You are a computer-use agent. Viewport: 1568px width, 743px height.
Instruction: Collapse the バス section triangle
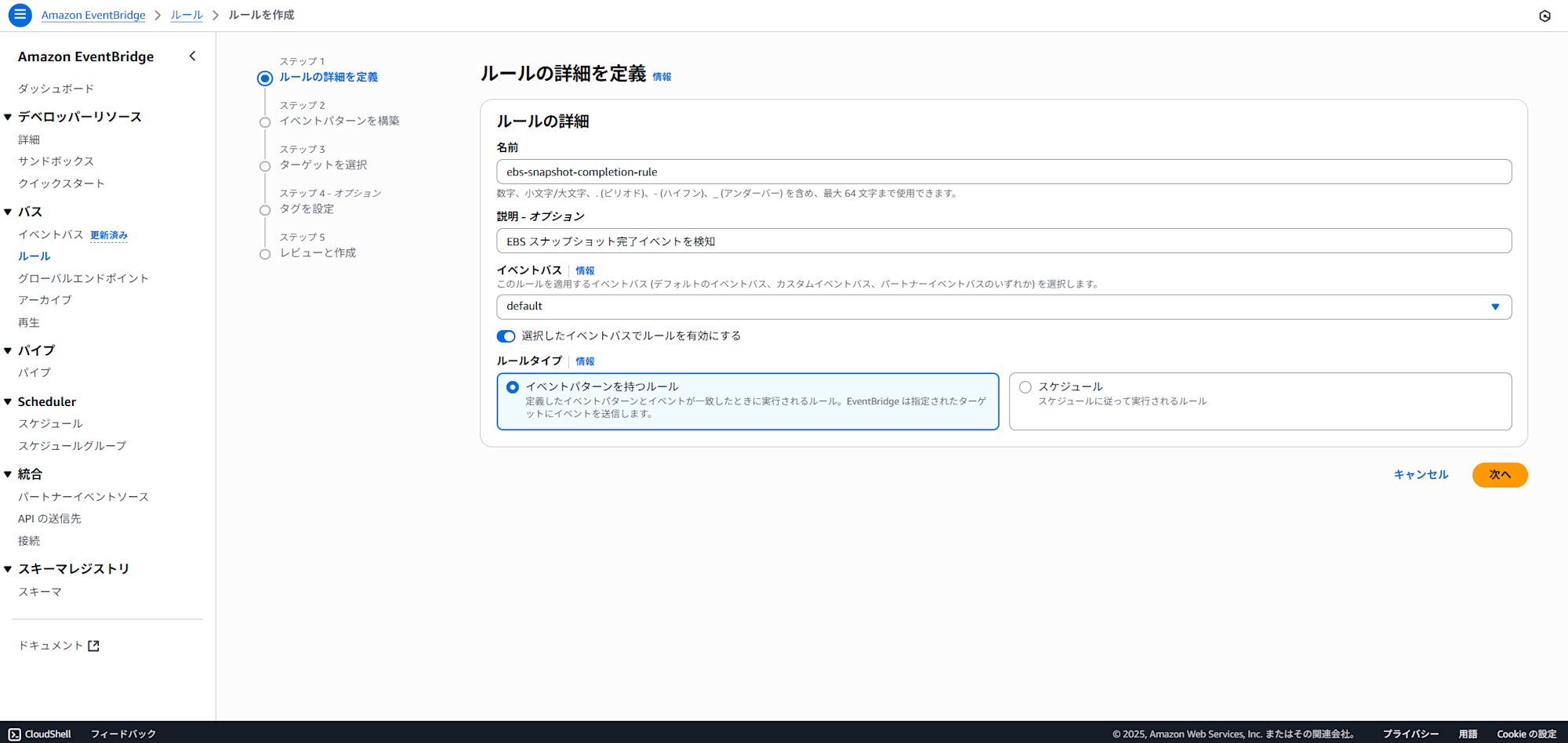8,212
